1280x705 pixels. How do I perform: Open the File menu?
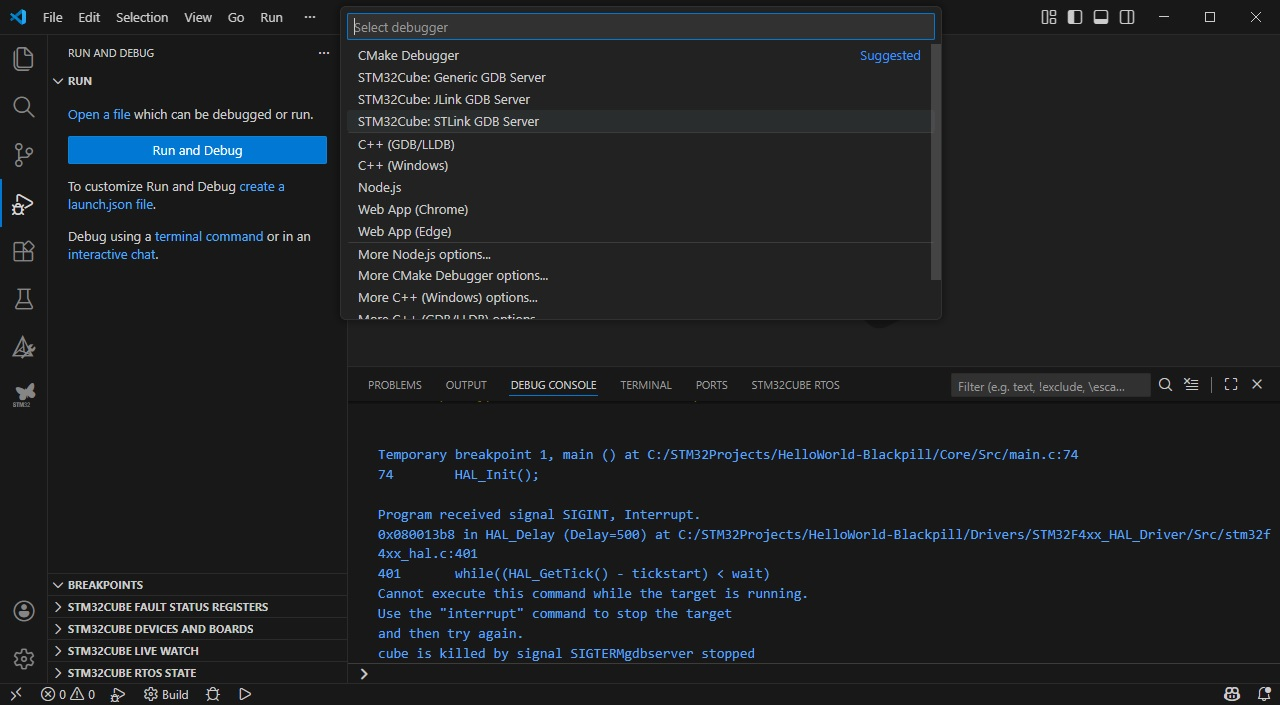click(x=53, y=17)
